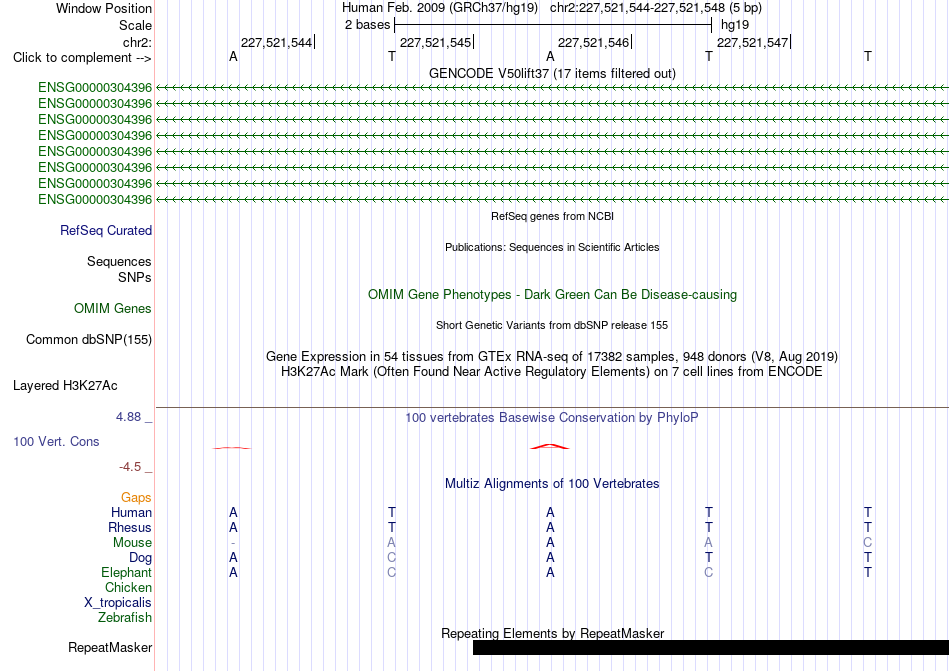Open 'RefSeq genes from NCBI' track title
The image size is (950, 671).
click(x=553, y=216)
